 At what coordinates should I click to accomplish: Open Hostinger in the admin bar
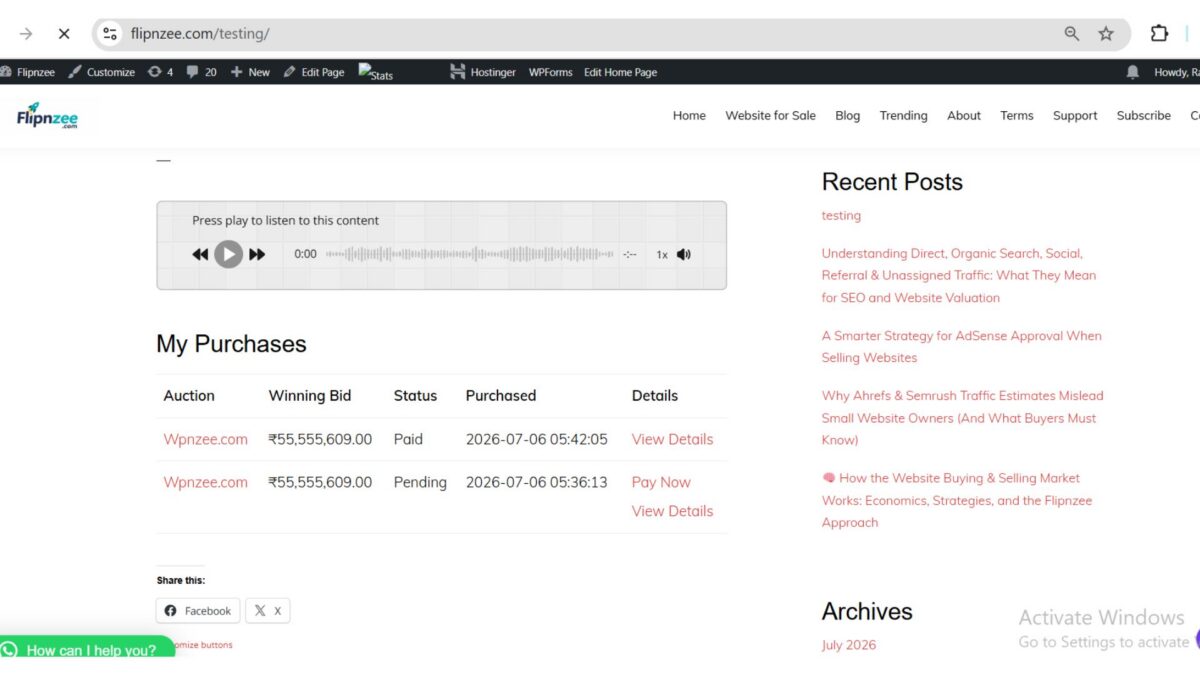tap(483, 72)
